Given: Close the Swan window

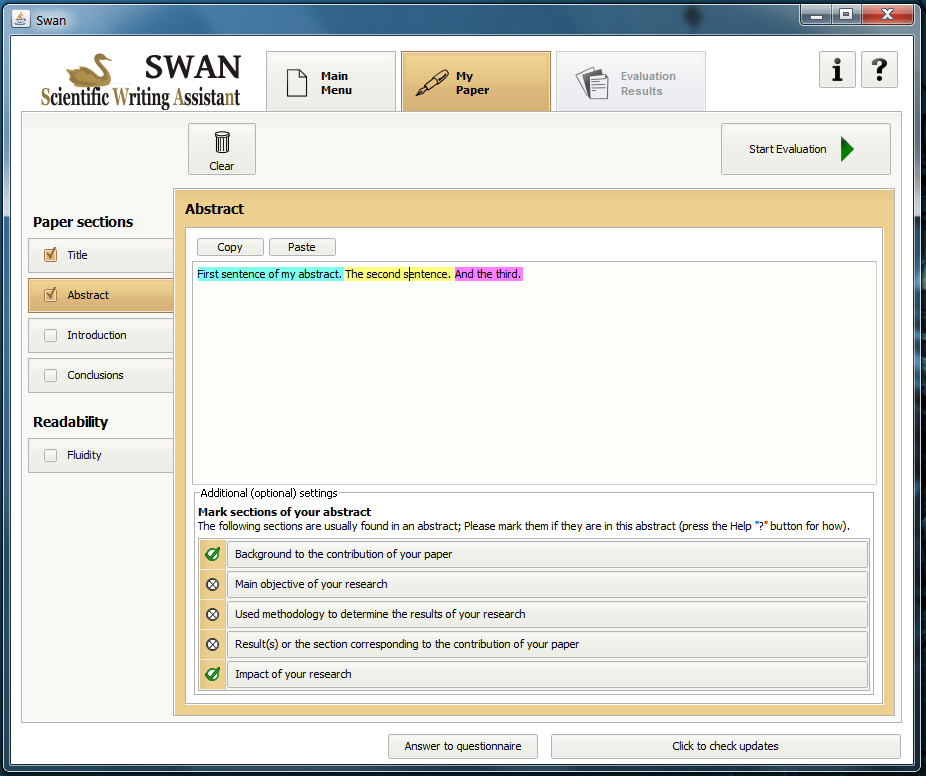Looking at the screenshot, I should click(x=887, y=15).
